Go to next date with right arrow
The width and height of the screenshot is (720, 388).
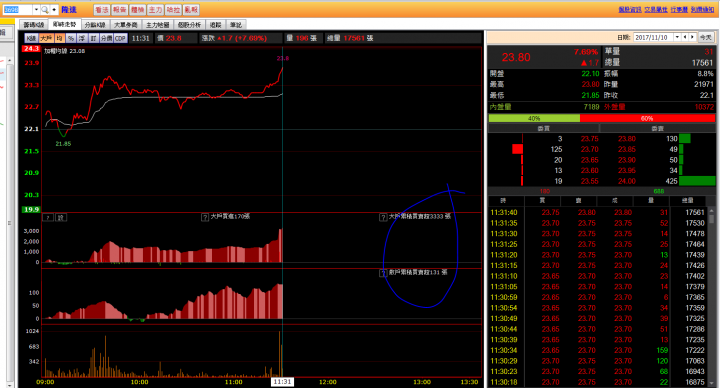(692, 37)
